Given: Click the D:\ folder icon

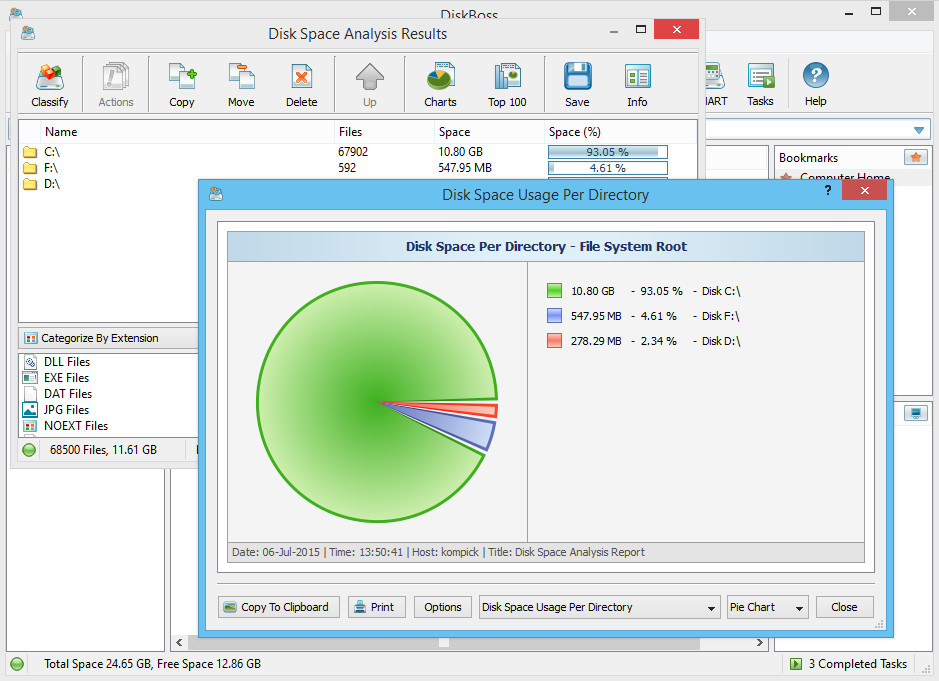Looking at the screenshot, I should (x=30, y=184).
